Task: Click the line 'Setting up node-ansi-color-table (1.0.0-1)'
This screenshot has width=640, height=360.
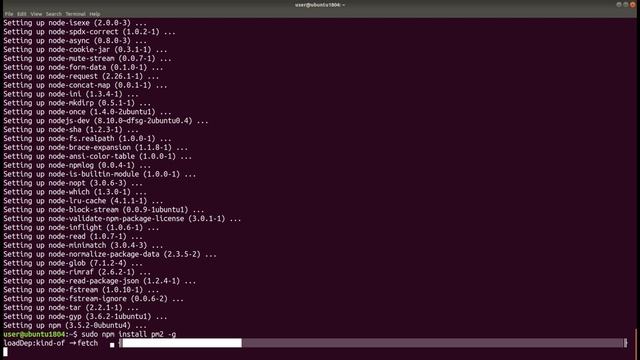Action: (97, 156)
